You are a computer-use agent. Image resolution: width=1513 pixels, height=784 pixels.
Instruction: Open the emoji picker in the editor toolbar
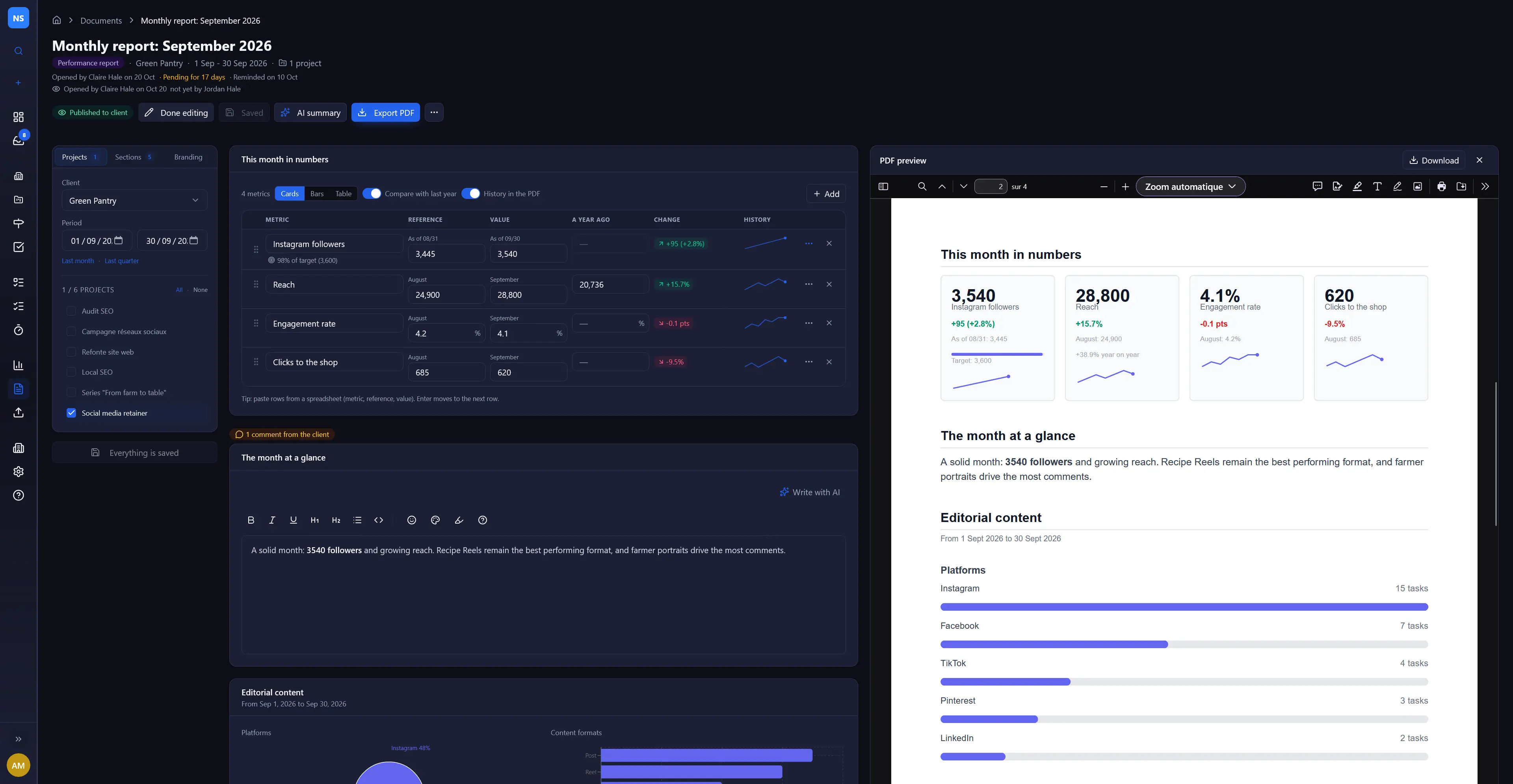coord(412,520)
